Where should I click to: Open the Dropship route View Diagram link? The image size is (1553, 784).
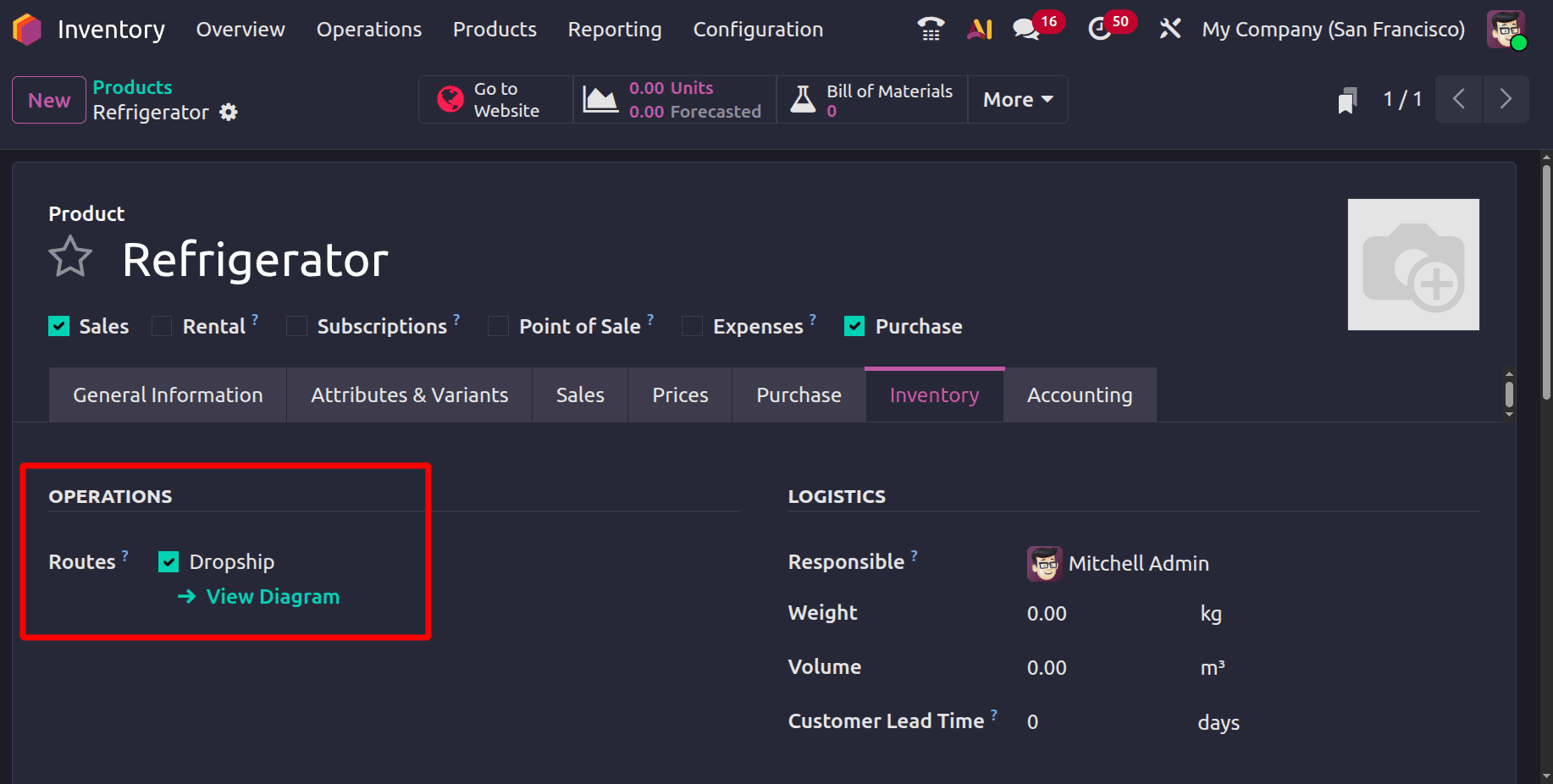click(272, 596)
